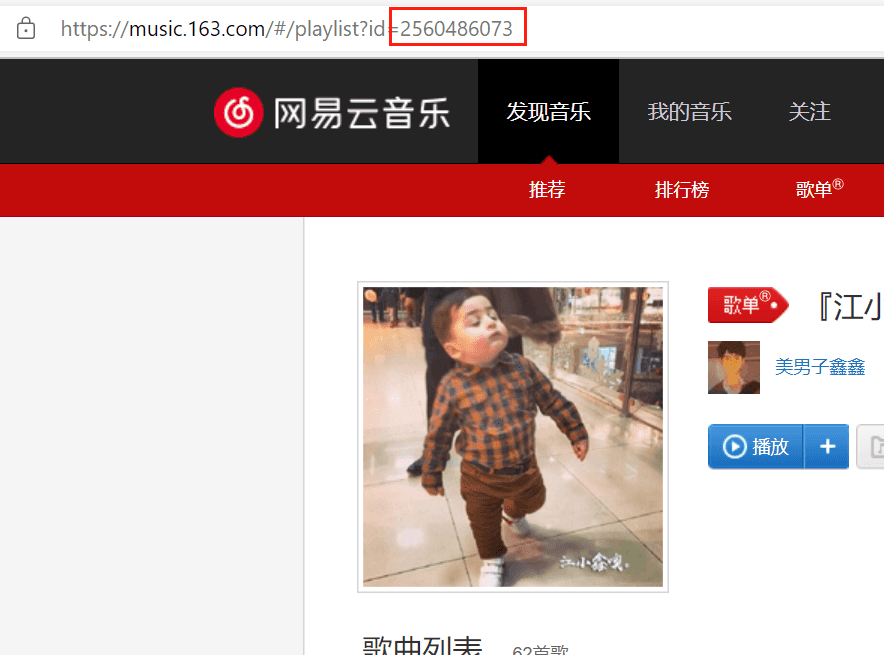Switch to the 我的音乐 tab

pos(689,112)
